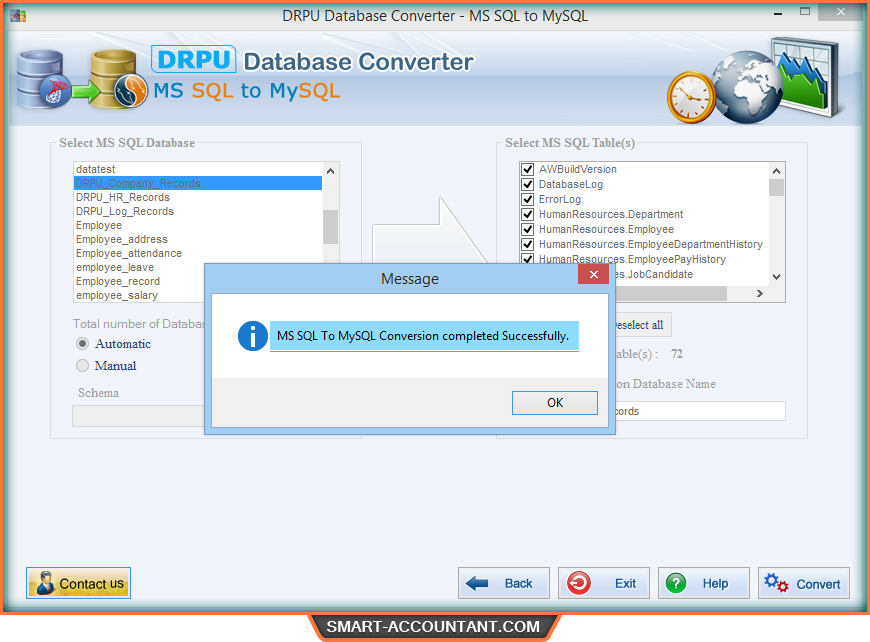Viewport: 870px width, 642px height.
Task: Select the DRPU_Log_Records database
Action: (x=198, y=211)
